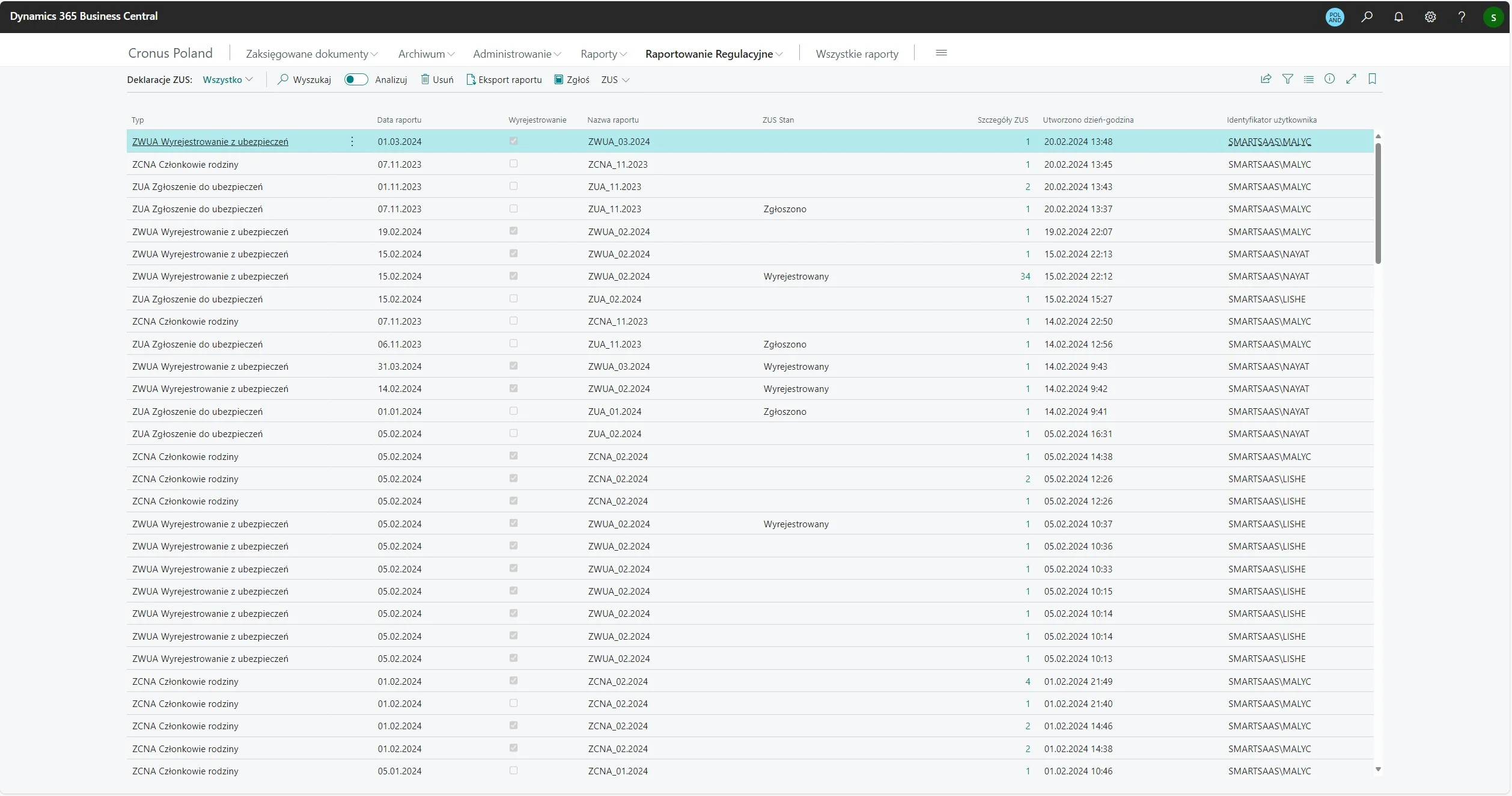
Task: Check Wyrejestrowanie box for ZCNA_11.2023 second row
Action: pos(513,164)
